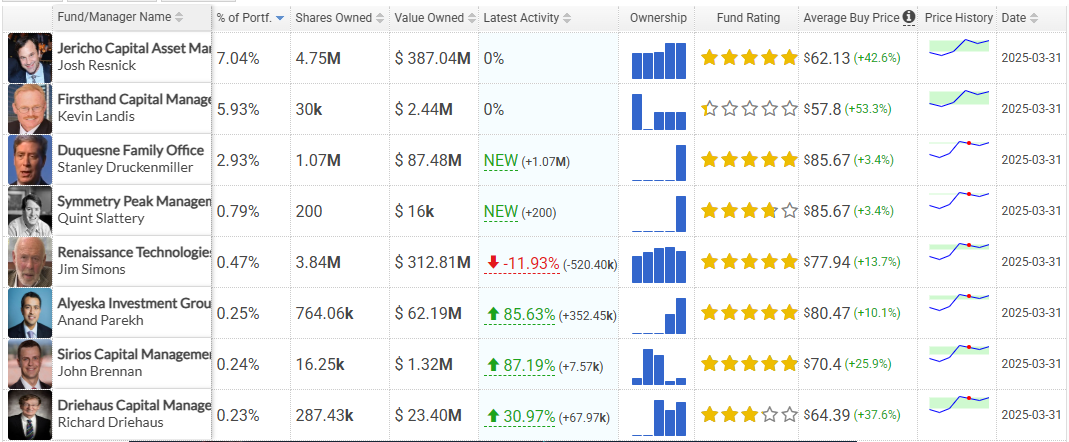Click the Price History column header
Image resolution: width=1069 pixels, height=442 pixels.
tap(959, 18)
